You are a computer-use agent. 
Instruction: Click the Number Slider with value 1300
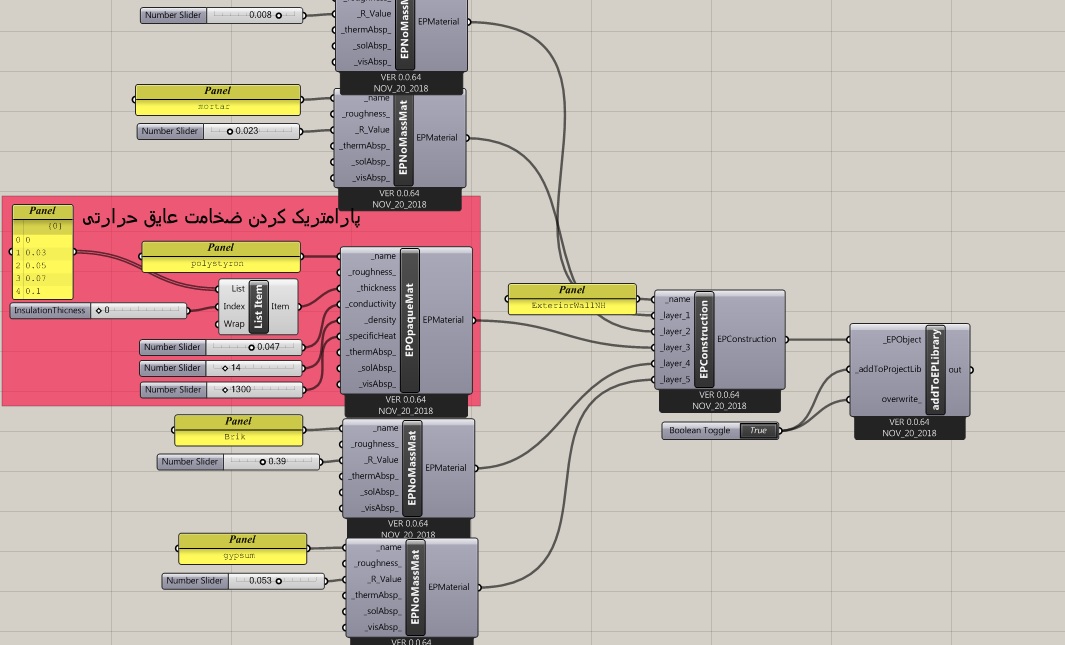tap(221, 390)
